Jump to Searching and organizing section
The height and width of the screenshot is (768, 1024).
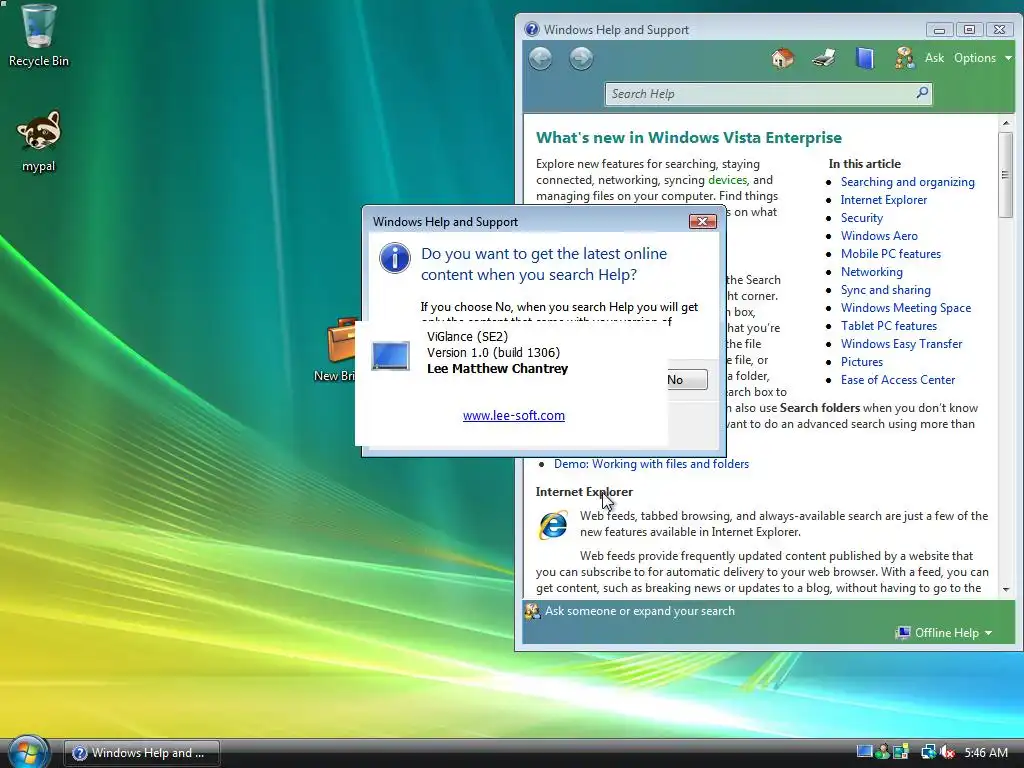click(907, 182)
